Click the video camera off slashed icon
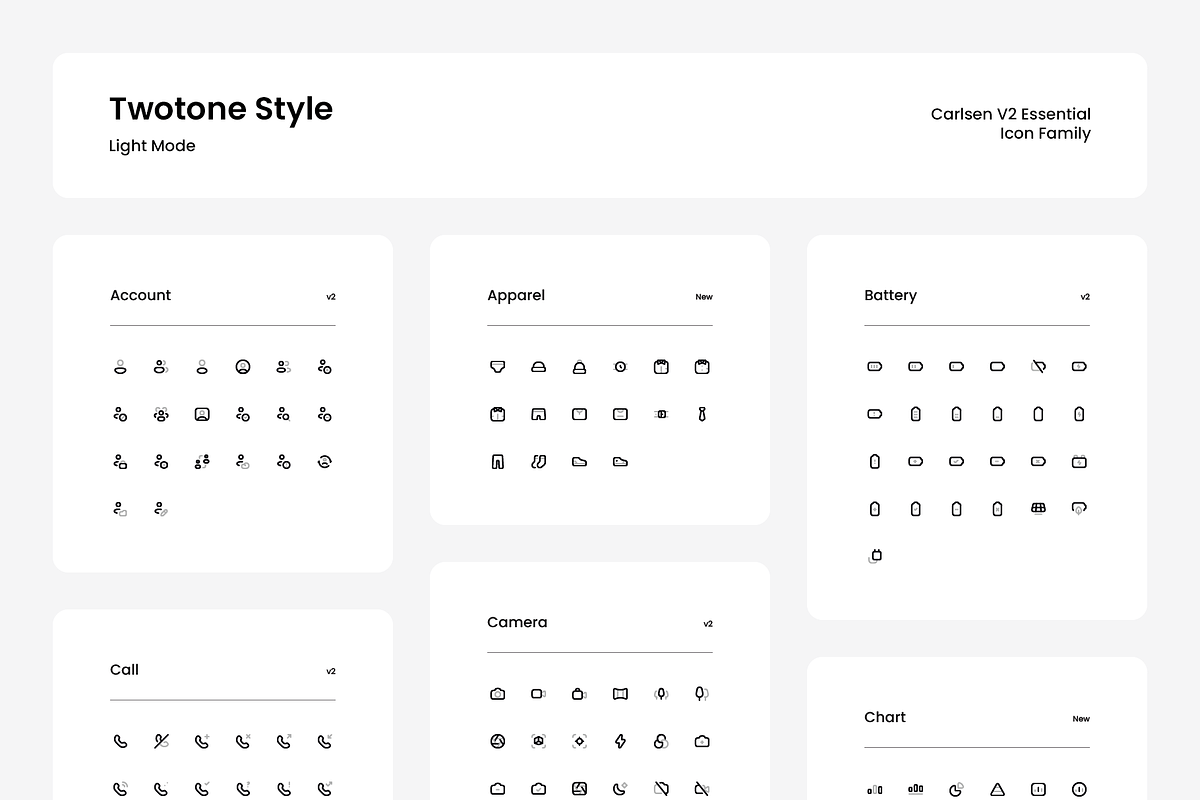The width and height of the screenshot is (1200, 800). pyautogui.click(x=702, y=788)
